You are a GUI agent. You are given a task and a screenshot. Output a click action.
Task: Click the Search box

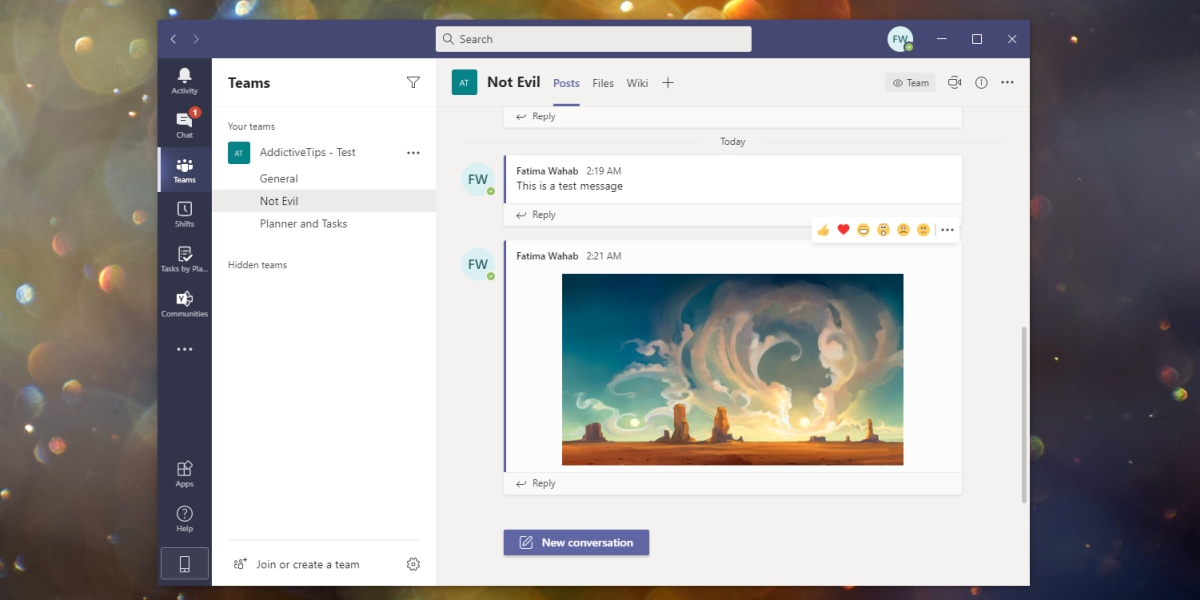594,39
